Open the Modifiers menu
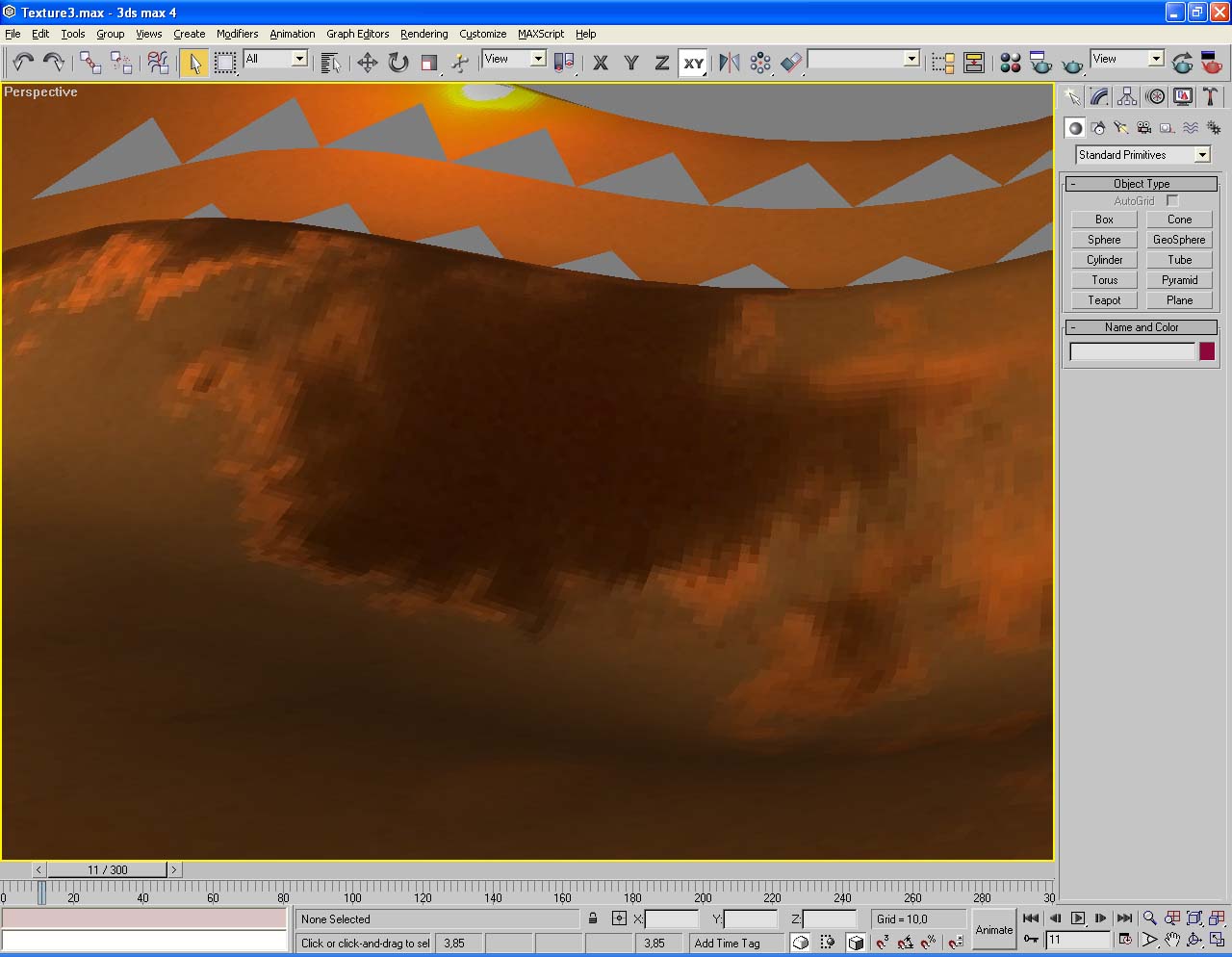The image size is (1232, 957). (237, 34)
